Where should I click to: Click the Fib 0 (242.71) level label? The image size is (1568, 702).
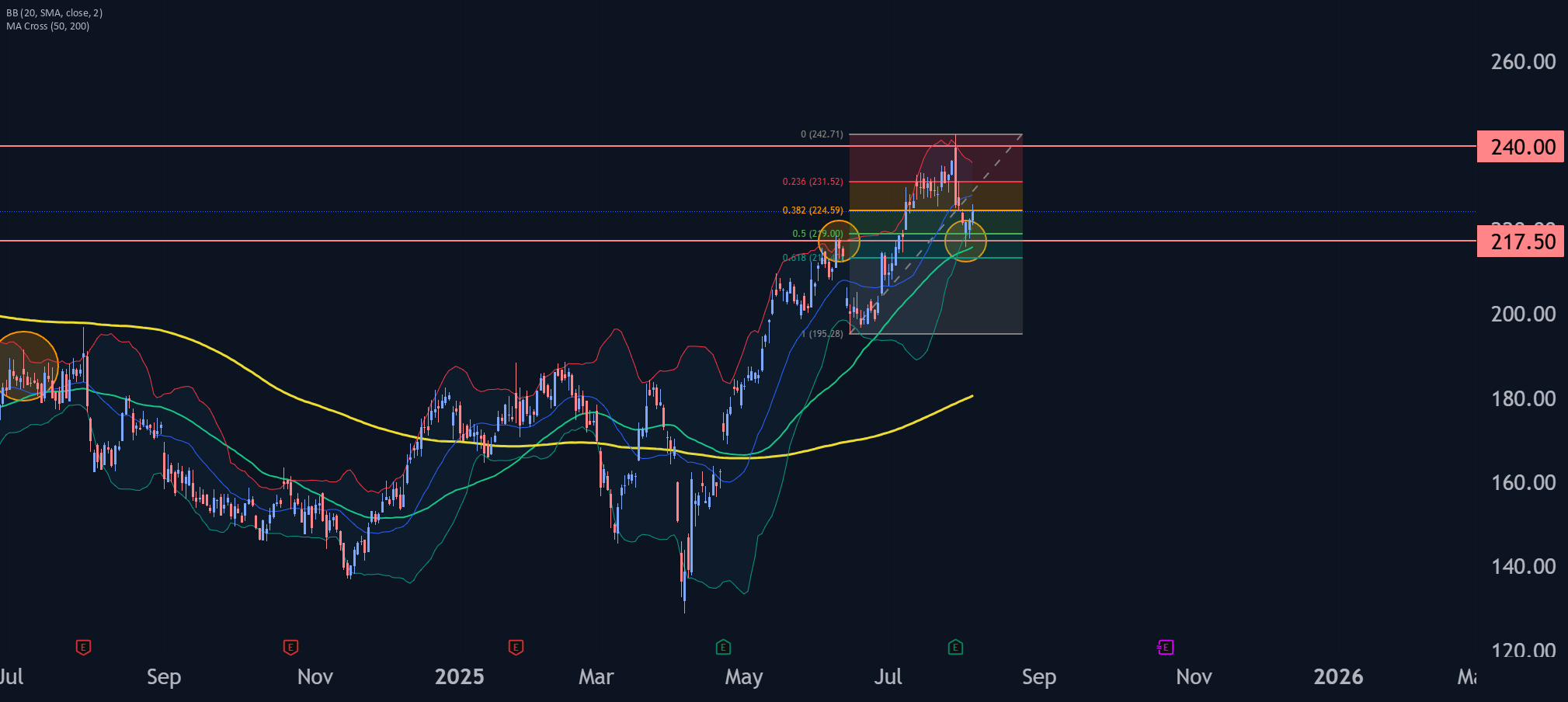[x=822, y=134]
